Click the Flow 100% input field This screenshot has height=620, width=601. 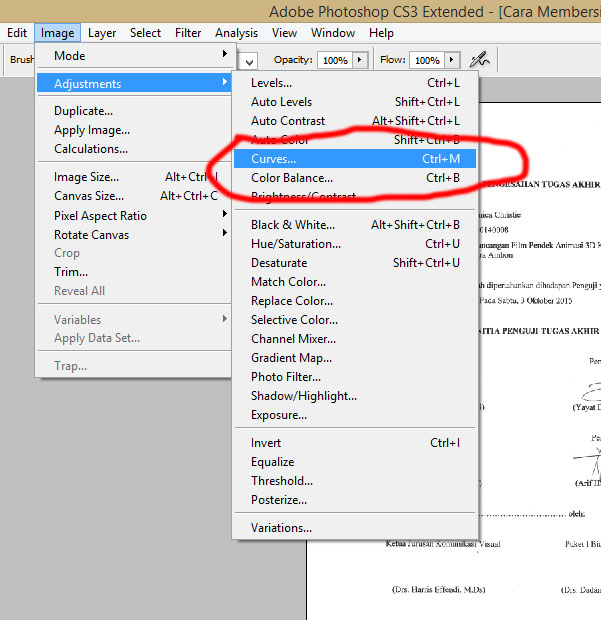pos(427,60)
